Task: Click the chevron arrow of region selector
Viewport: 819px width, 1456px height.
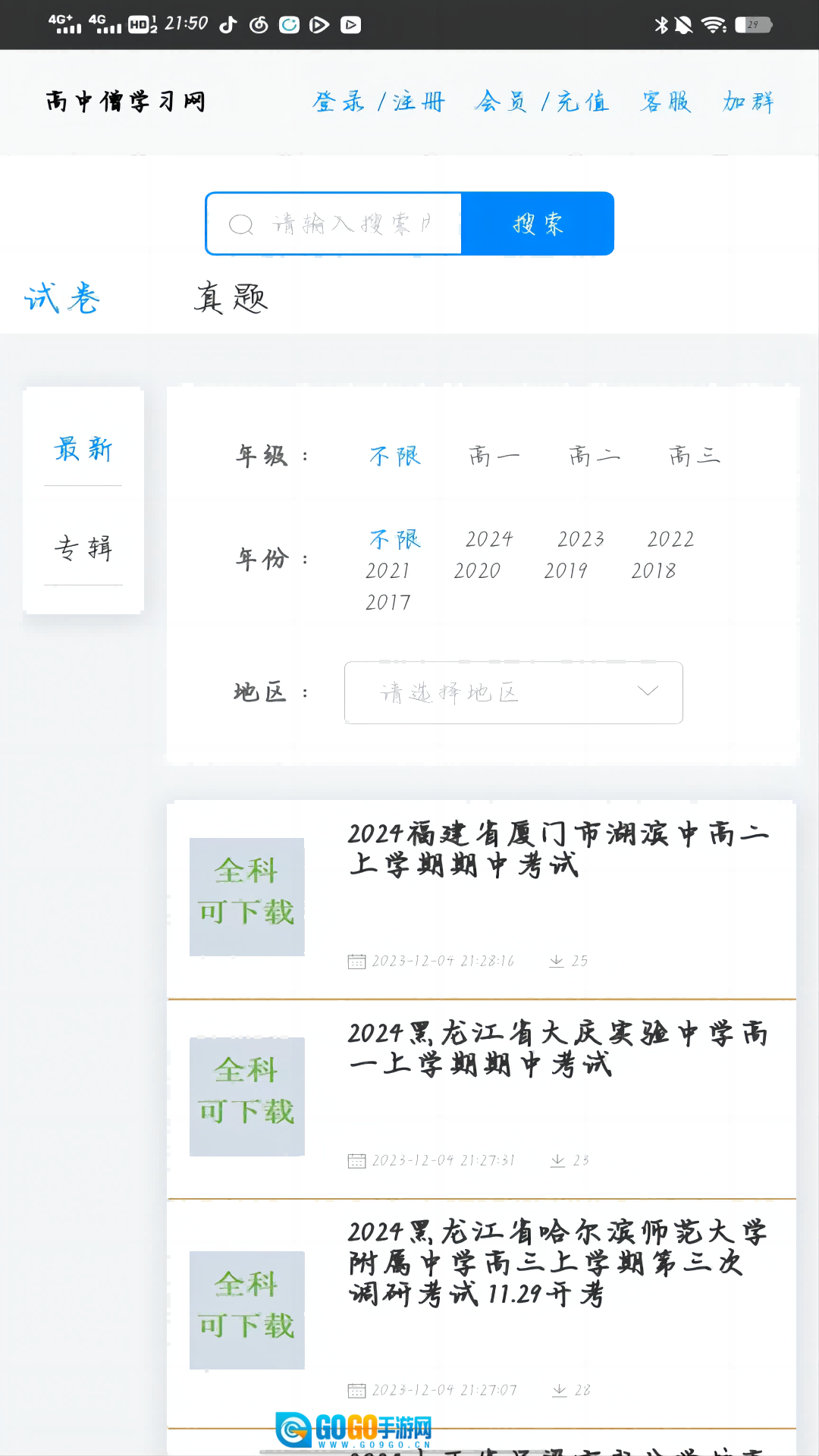Action: tap(648, 691)
